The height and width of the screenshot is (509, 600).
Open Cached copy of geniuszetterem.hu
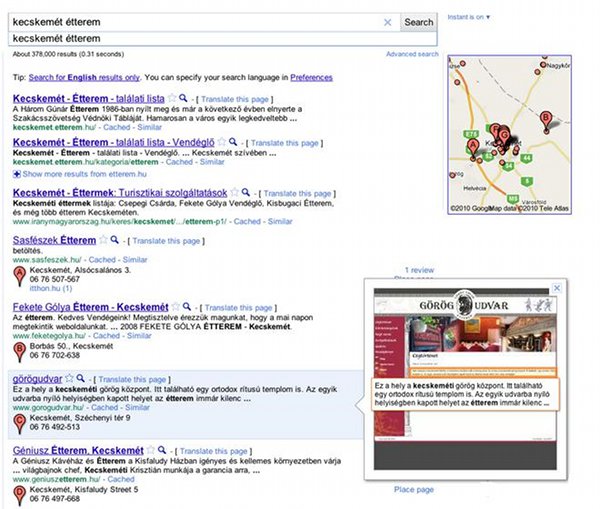click(121, 479)
